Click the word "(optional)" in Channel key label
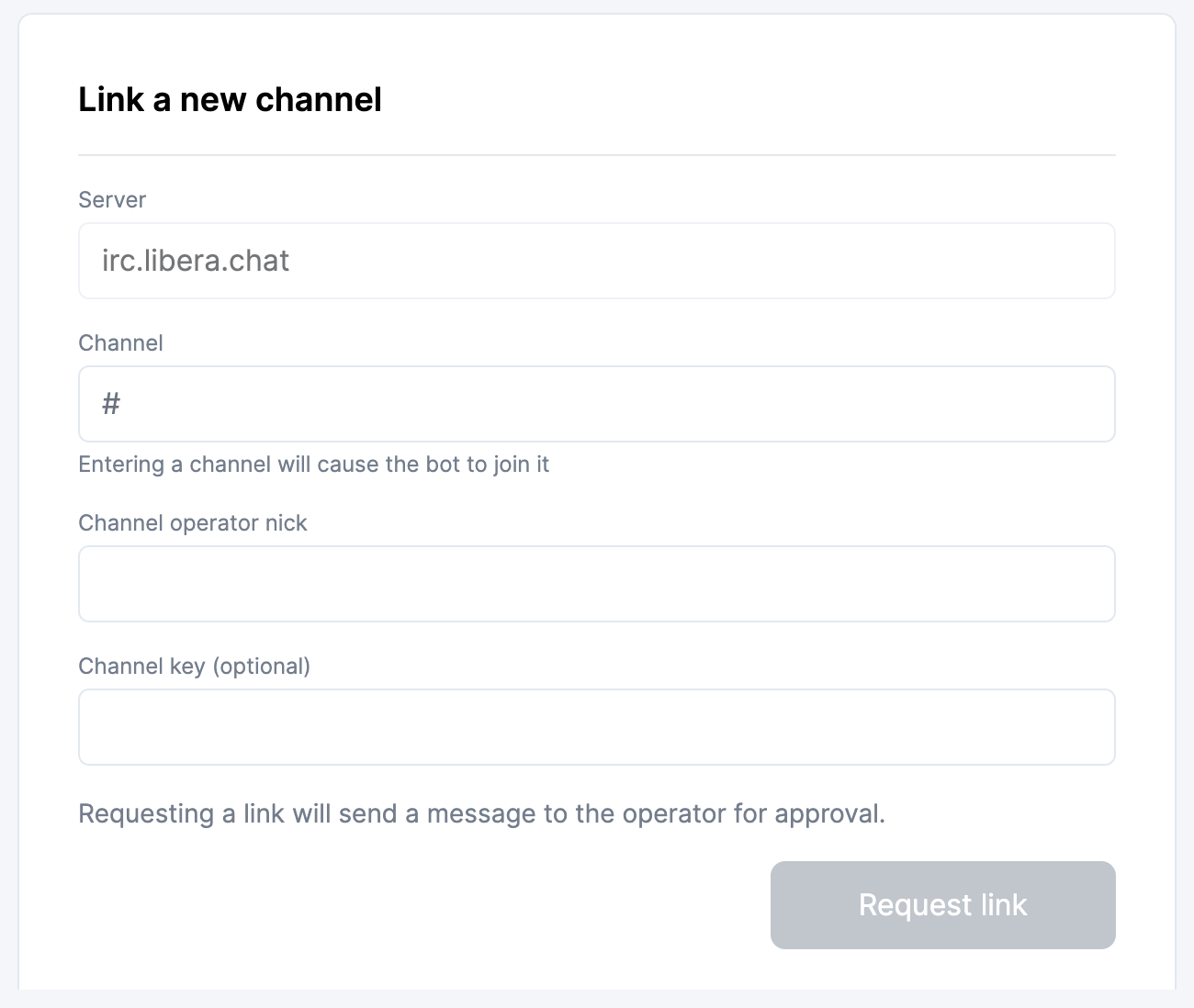 [x=261, y=666]
